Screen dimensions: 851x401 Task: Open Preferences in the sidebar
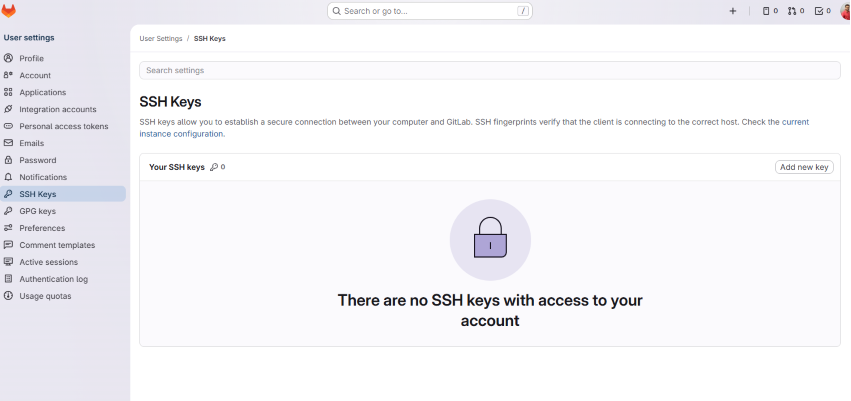pyautogui.click(x=42, y=228)
